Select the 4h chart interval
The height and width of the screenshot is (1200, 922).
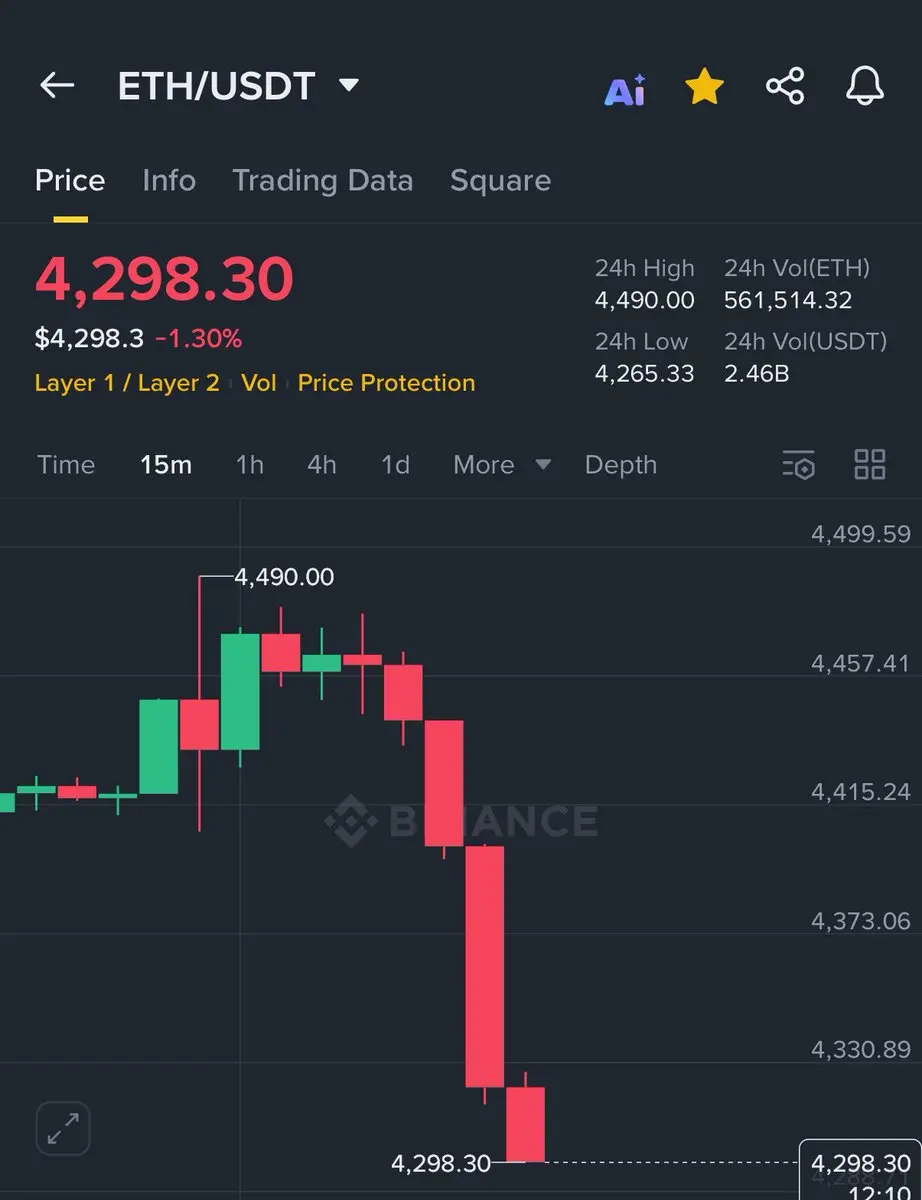(322, 465)
